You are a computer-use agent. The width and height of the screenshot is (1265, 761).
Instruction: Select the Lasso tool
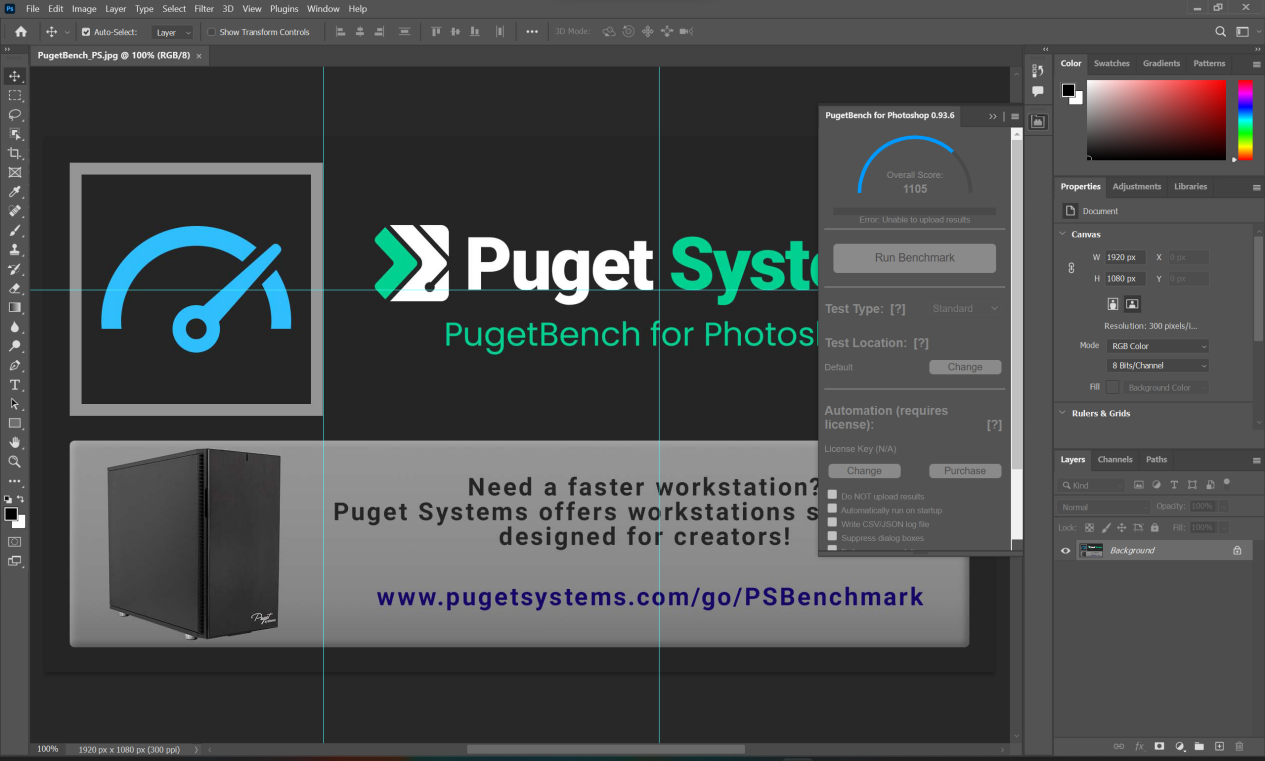pyautogui.click(x=15, y=115)
